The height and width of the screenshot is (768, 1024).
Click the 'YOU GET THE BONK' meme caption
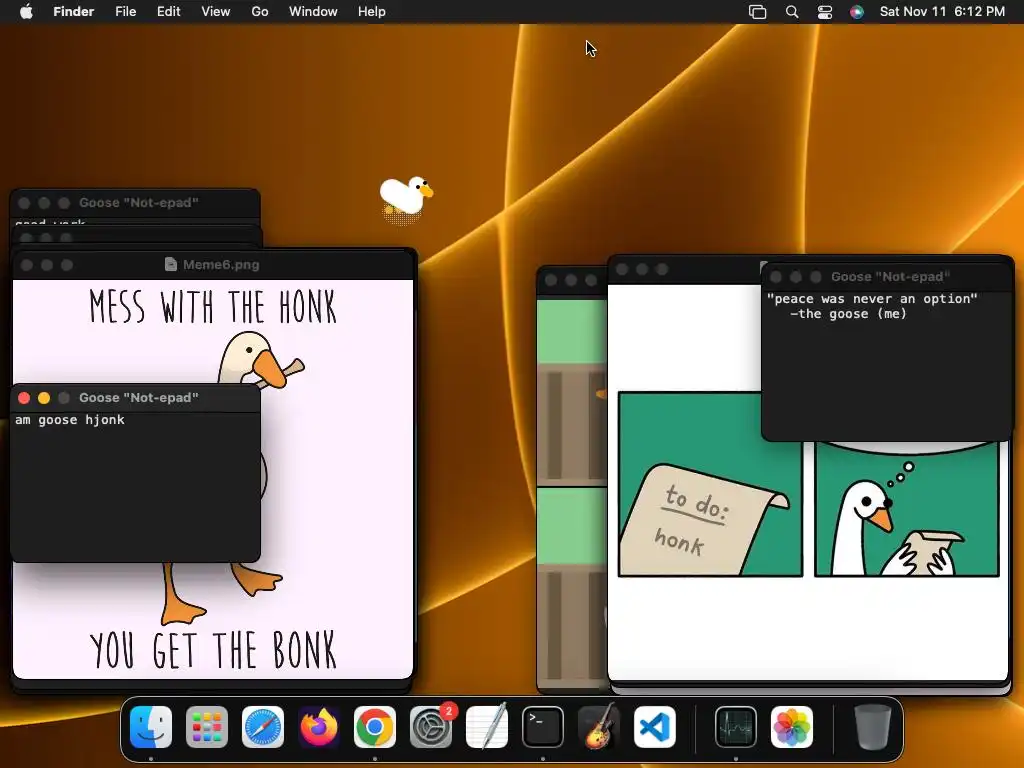coord(213,650)
